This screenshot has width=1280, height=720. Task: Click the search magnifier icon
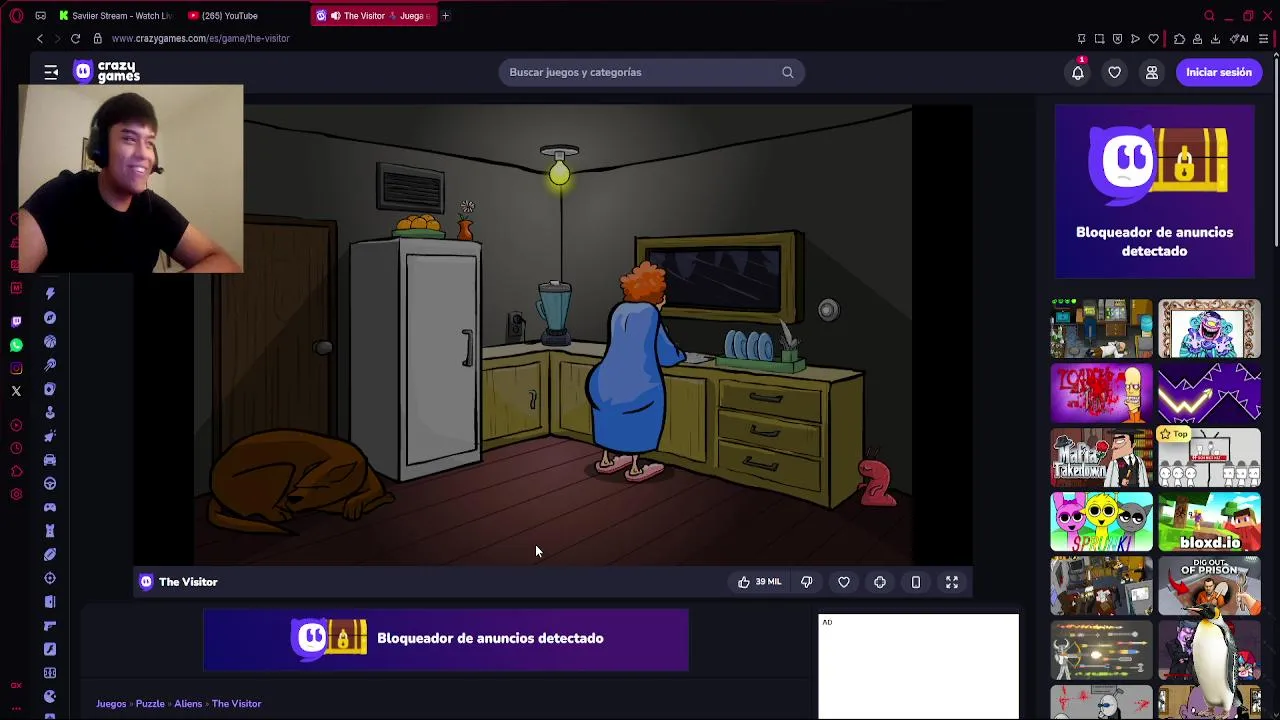point(788,72)
